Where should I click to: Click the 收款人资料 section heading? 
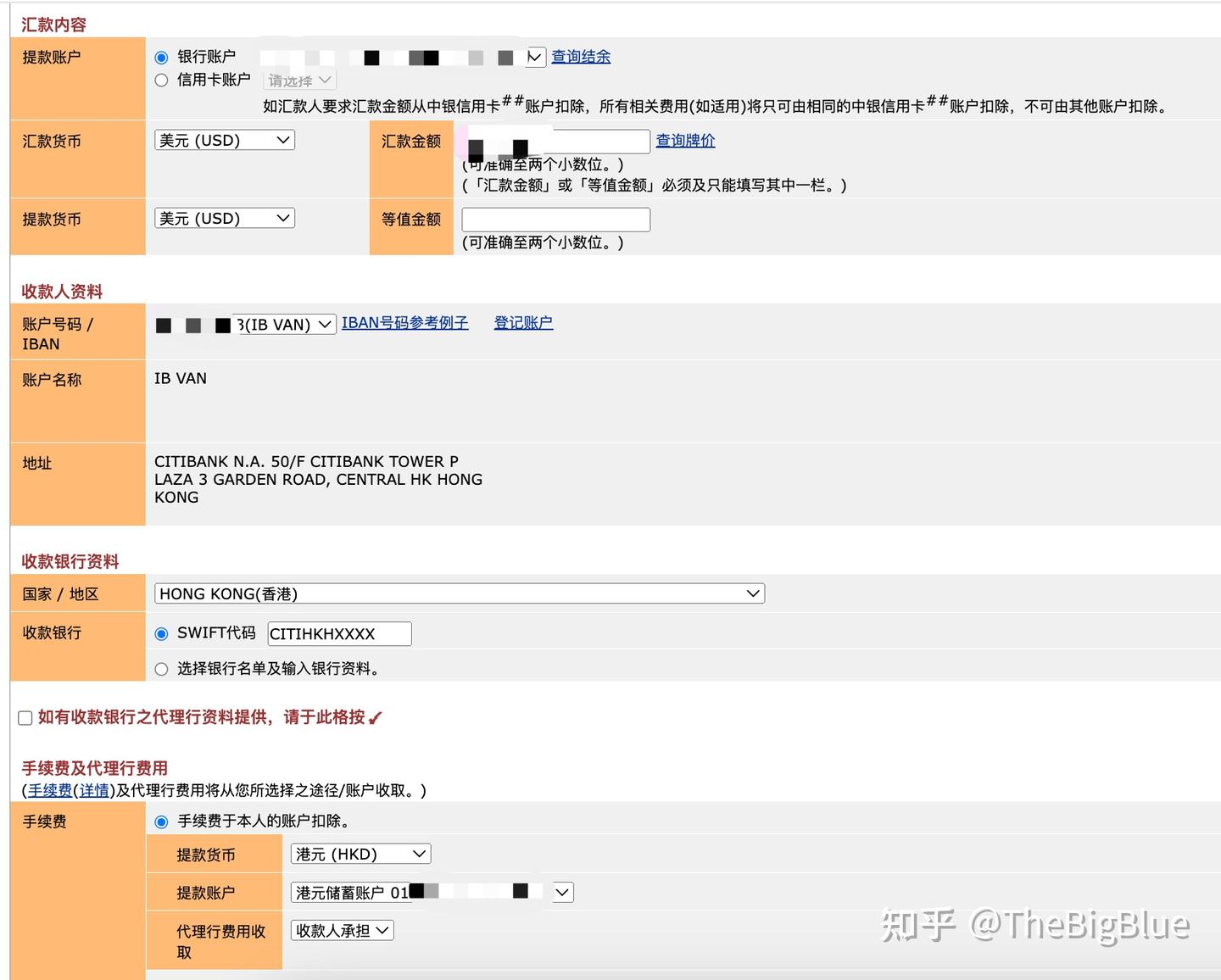pos(62,292)
